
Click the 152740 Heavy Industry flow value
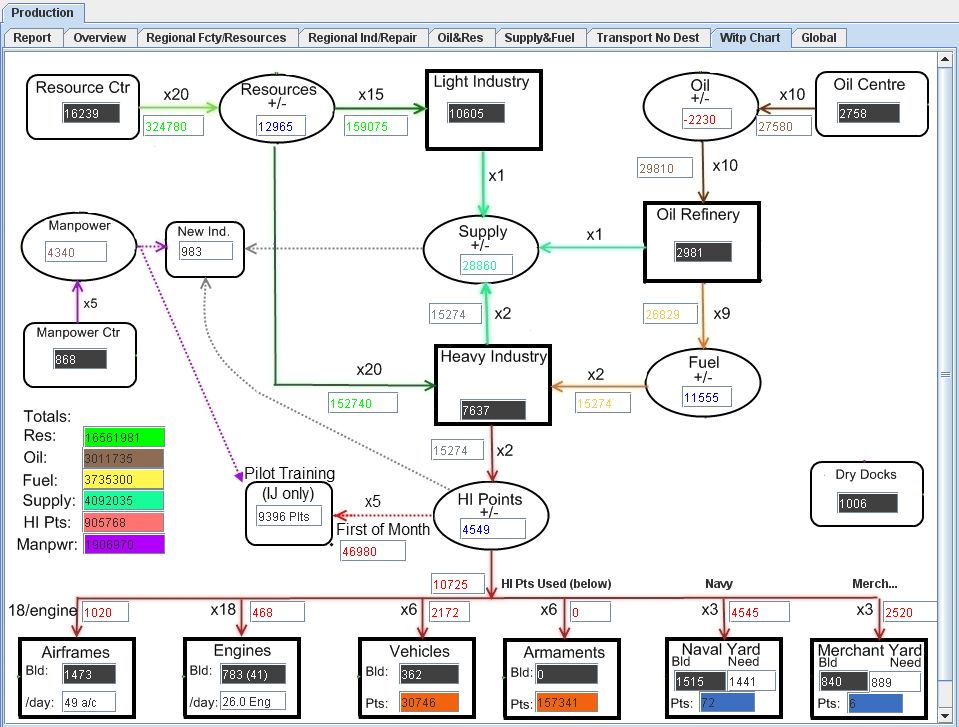[363, 404]
